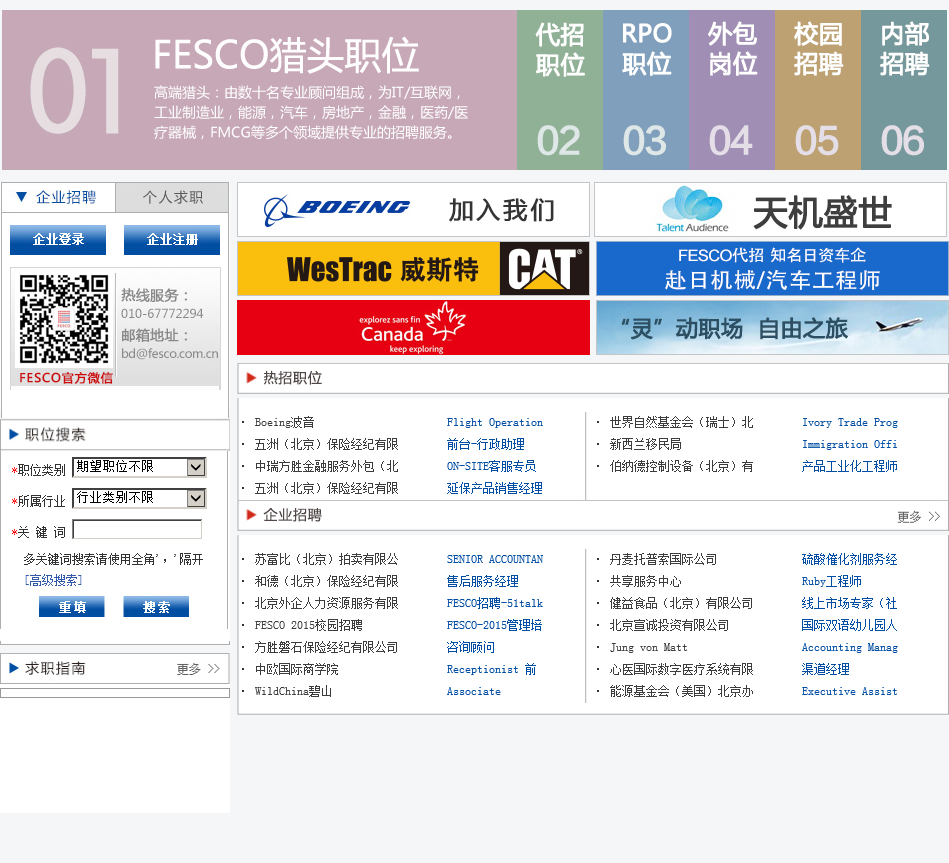Switch to the 代招职位 02 tab
Viewport: 949px width, 863px height.
click(560, 90)
